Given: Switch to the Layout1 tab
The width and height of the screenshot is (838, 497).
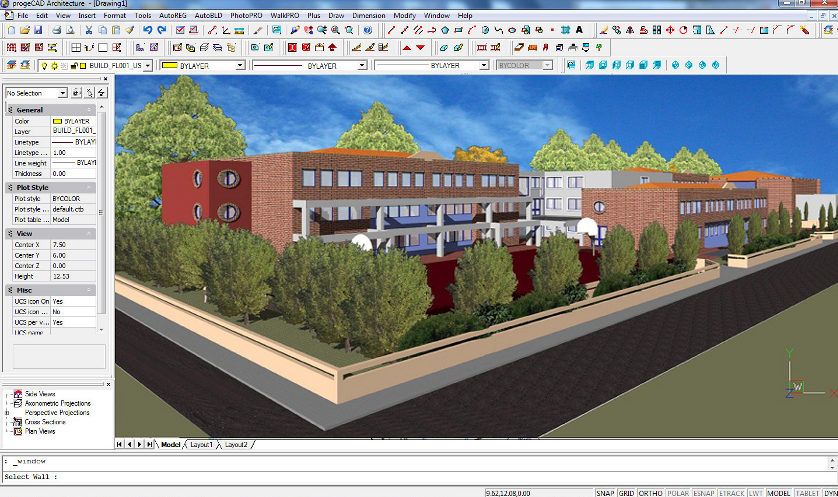Looking at the screenshot, I should 202,444.
